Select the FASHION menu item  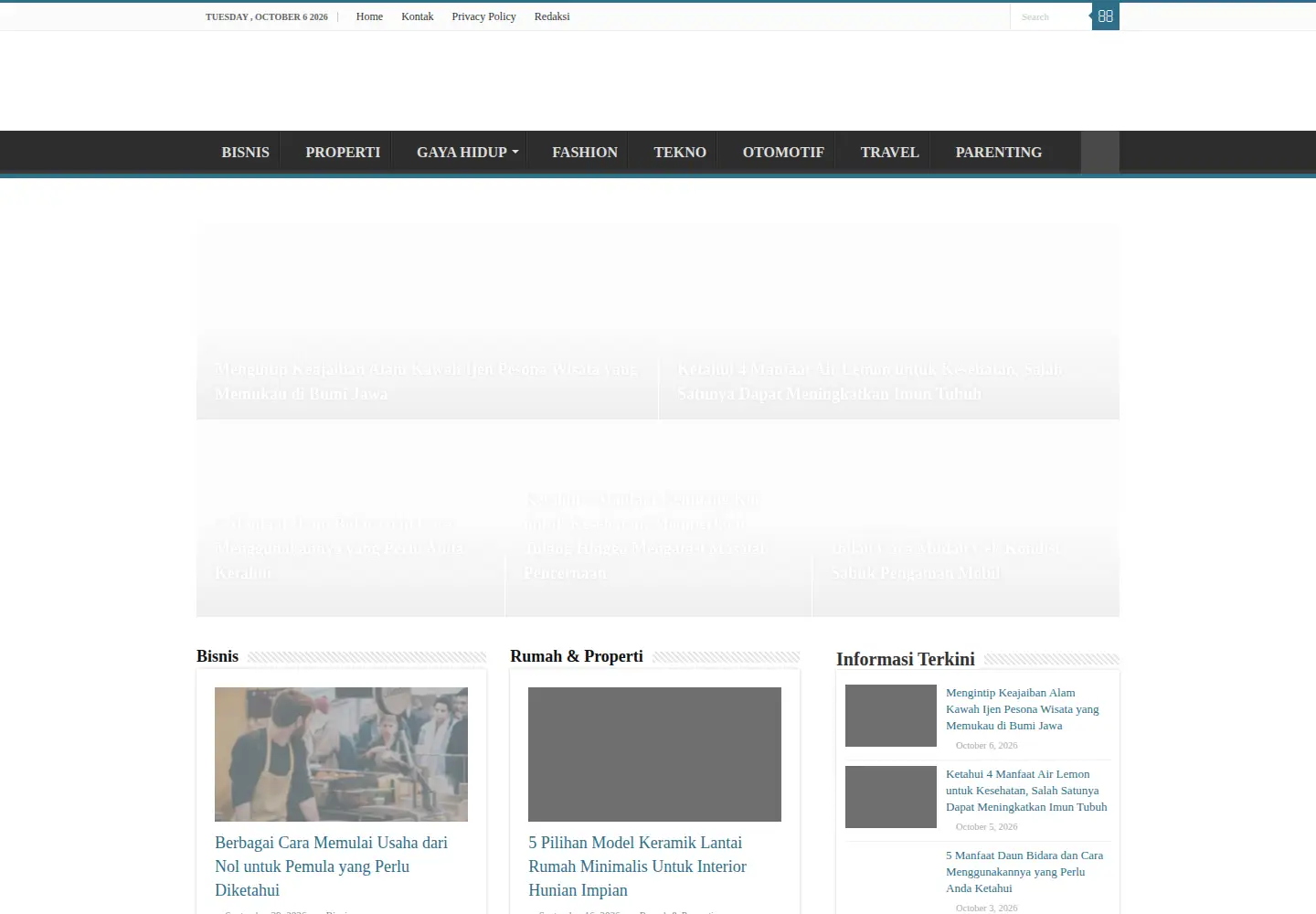[x=585, y=153]
